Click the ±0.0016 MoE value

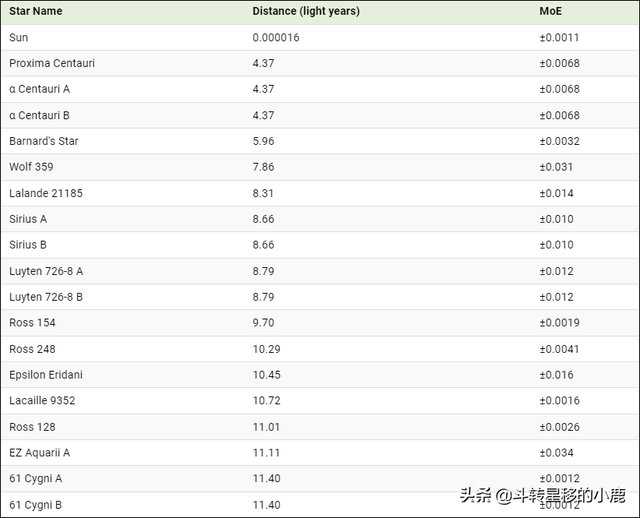click(x=559, y=401)
